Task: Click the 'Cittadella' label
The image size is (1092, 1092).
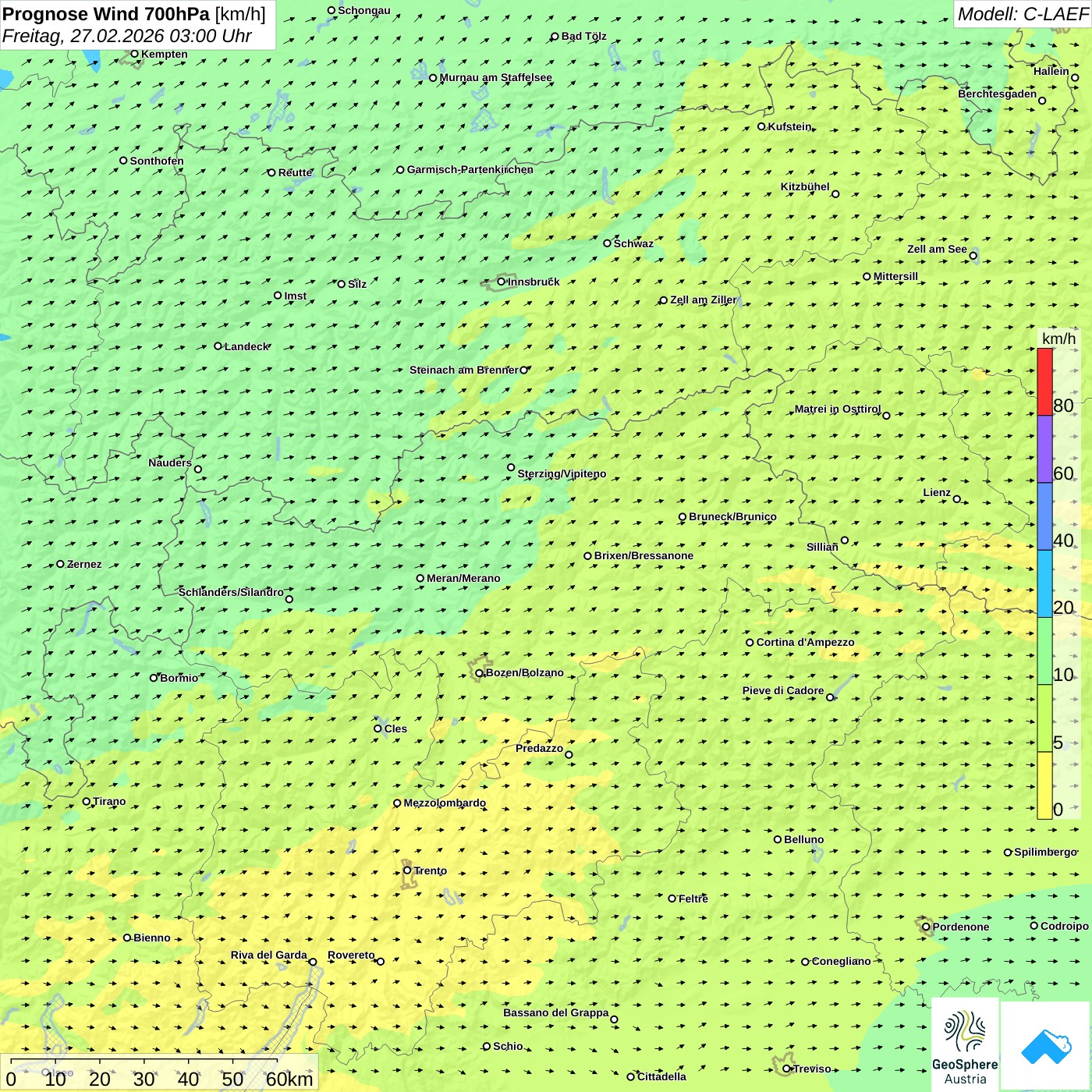Action: 662,1076
